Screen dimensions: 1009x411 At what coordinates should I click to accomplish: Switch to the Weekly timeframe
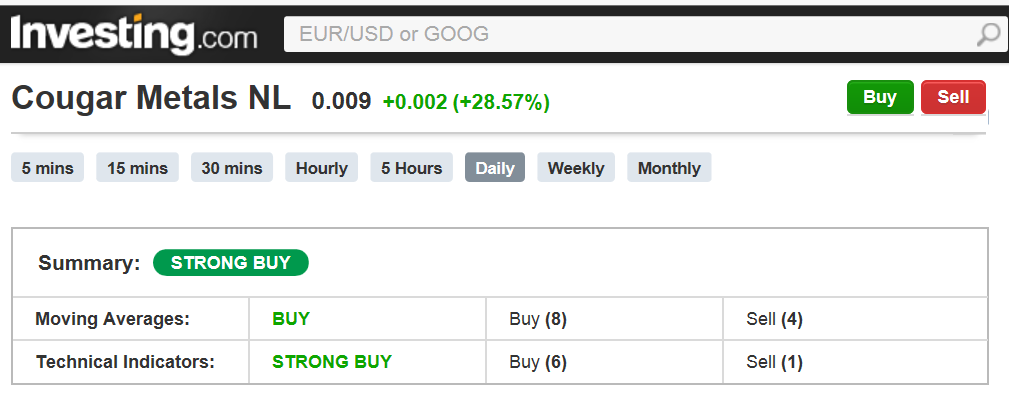point(576,168)
